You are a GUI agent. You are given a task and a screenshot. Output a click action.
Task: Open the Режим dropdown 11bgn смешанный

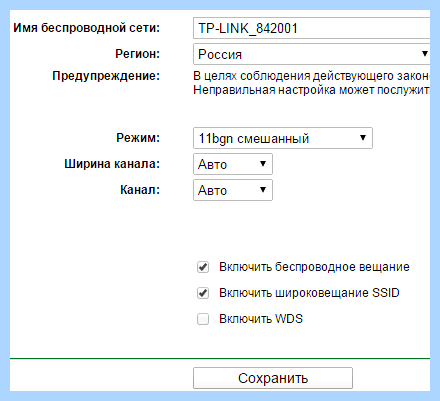(283, 138)
